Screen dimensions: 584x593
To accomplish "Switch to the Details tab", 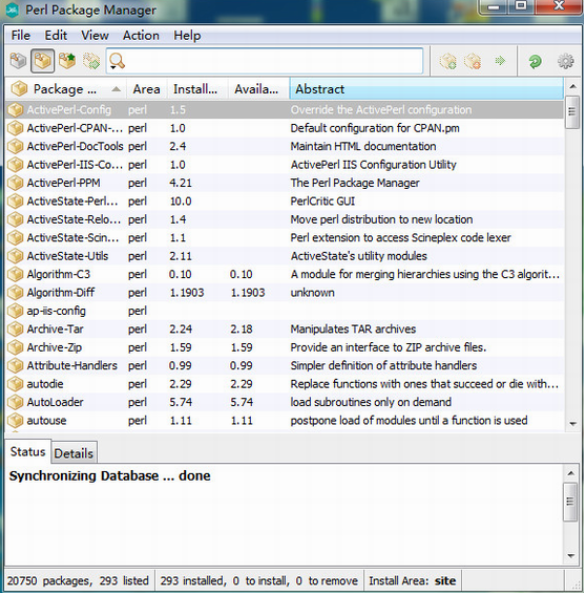I will point(74,453).
